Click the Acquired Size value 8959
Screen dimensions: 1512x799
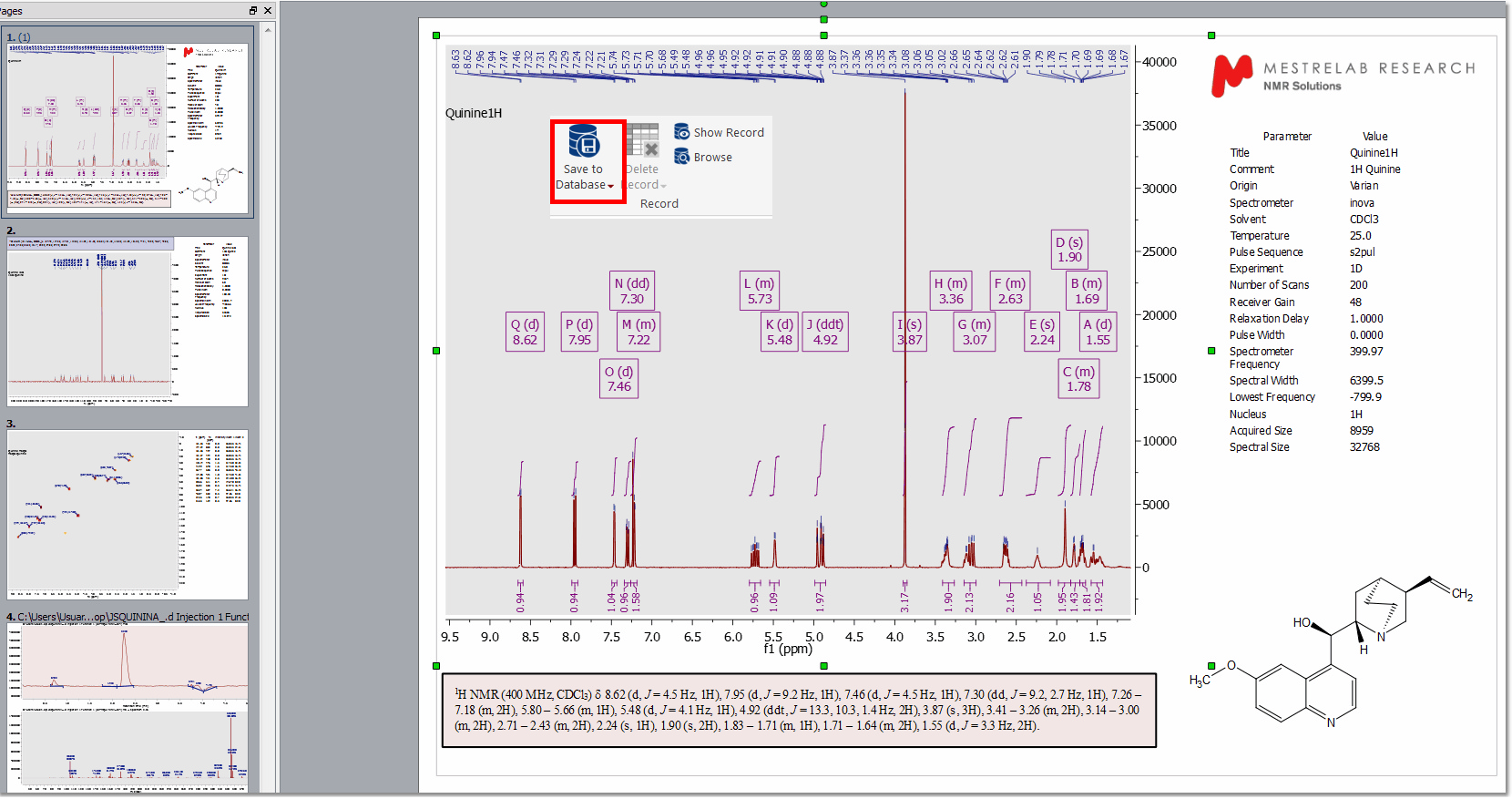pyautogui.click(x=1362, y=430)
